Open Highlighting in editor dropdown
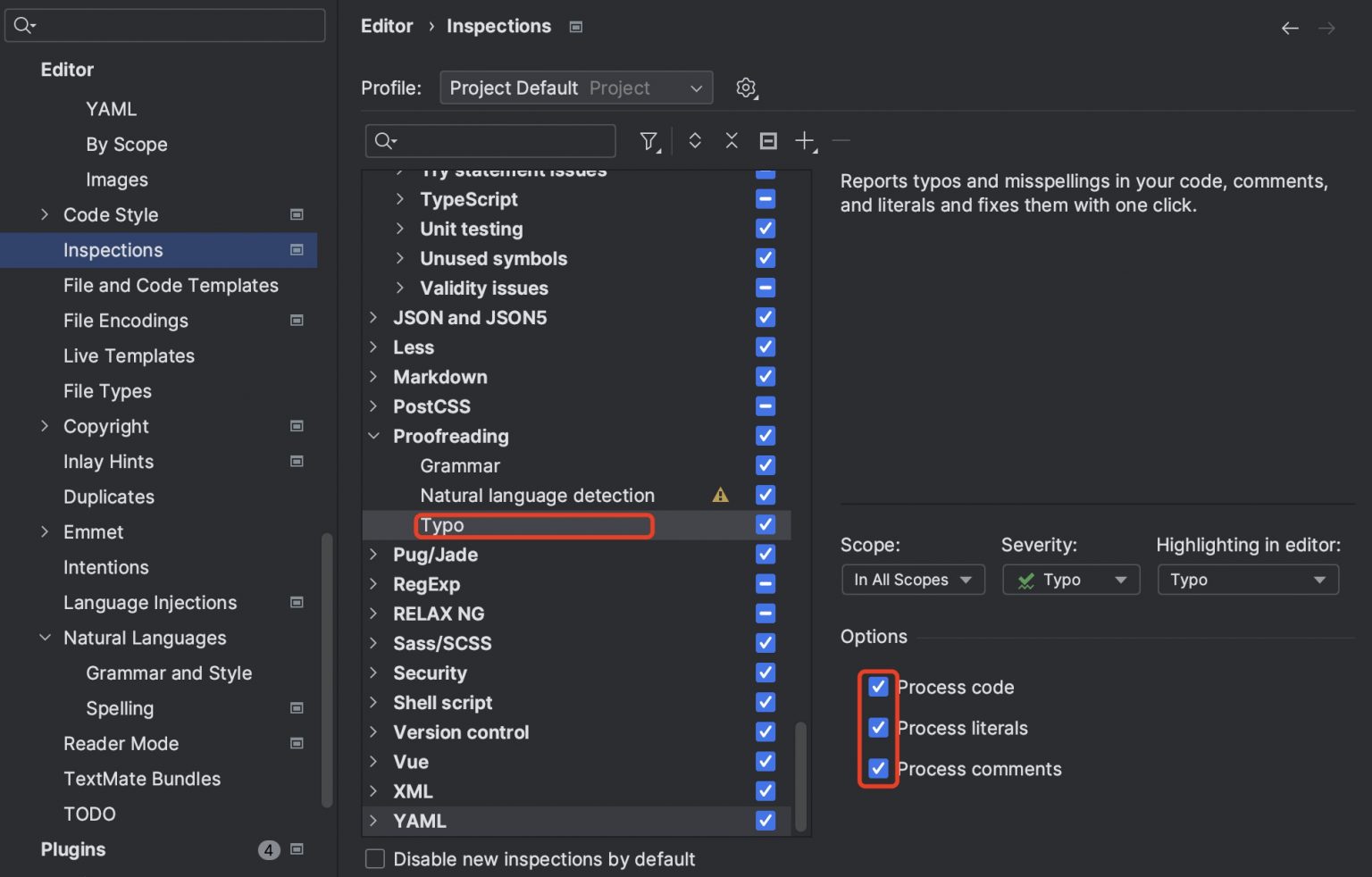Image resolution: width=1372 pixels, height=877 pixels. [1248, 580]
